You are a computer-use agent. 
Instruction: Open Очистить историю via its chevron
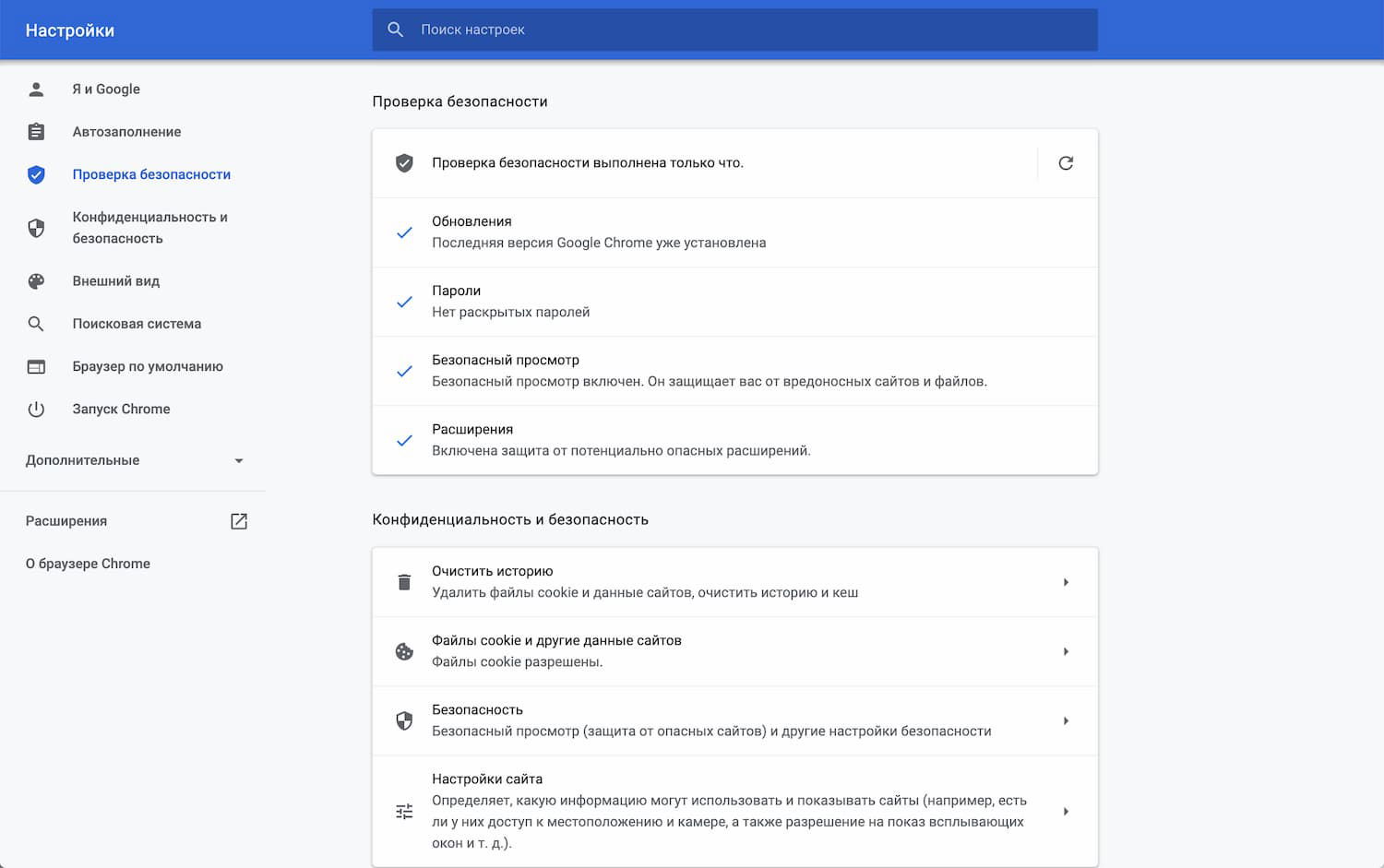[1067, 581]
